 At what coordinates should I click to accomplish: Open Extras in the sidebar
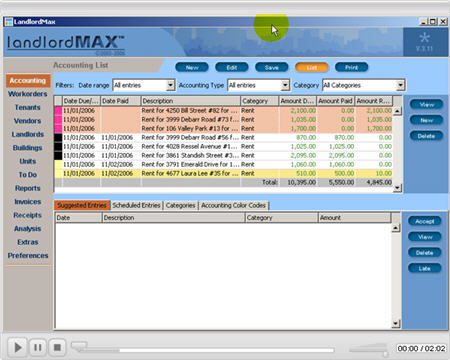pyautogui.click(x=28, y=242)
